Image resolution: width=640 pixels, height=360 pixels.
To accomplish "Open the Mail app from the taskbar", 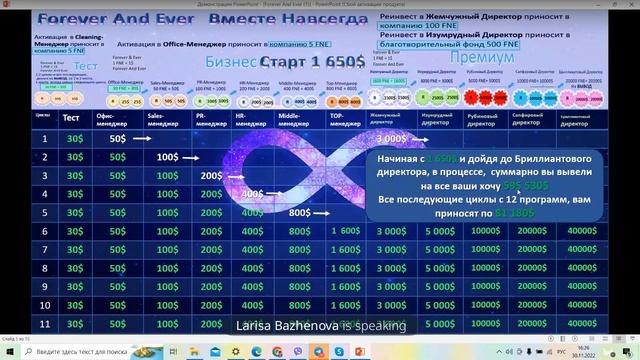I will tap(215, 351).
